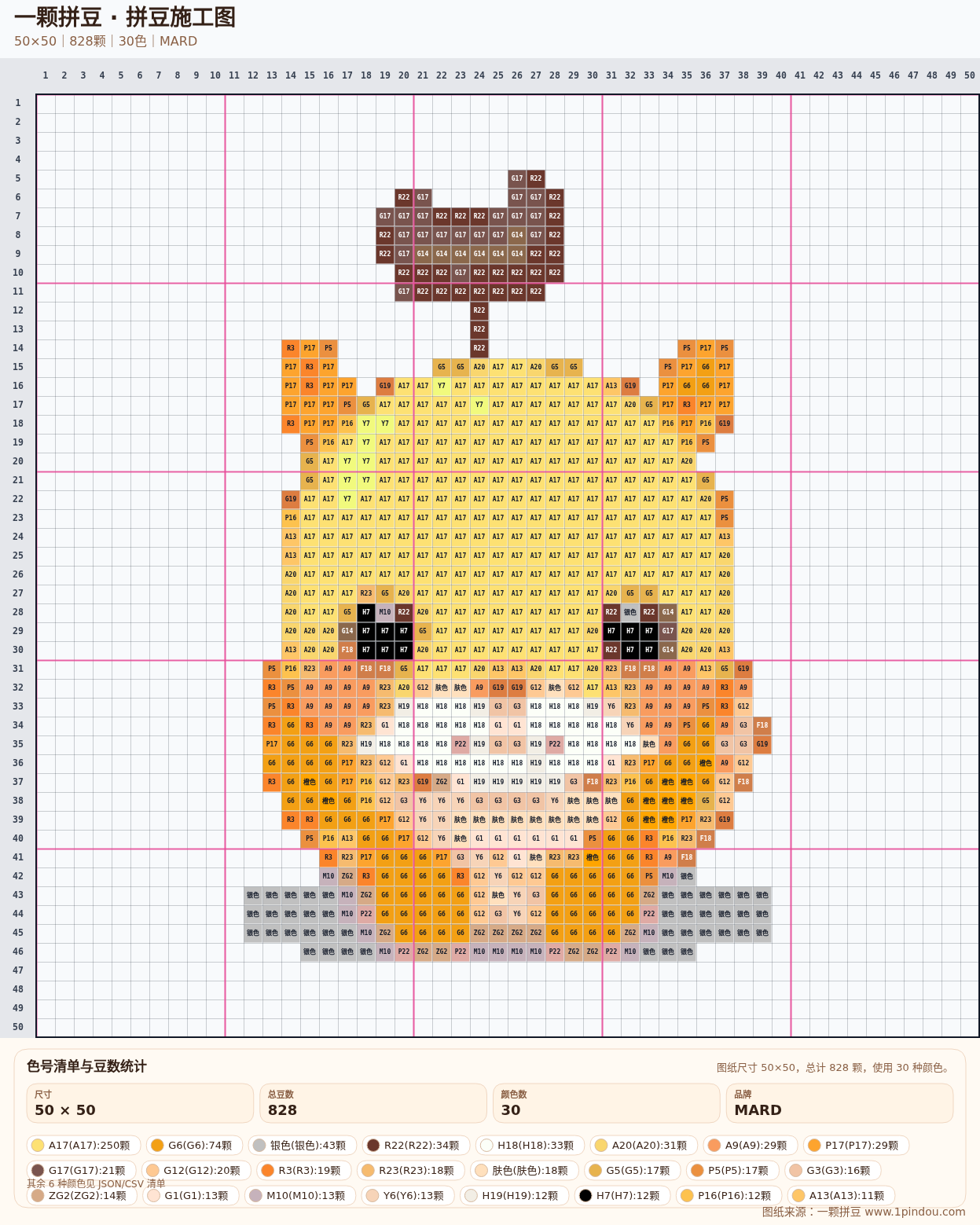The height and width of the screenshot is (1225, 980).
Task: Select the H19(H19):12颗 legend chip
Action: click(514, 1195)
